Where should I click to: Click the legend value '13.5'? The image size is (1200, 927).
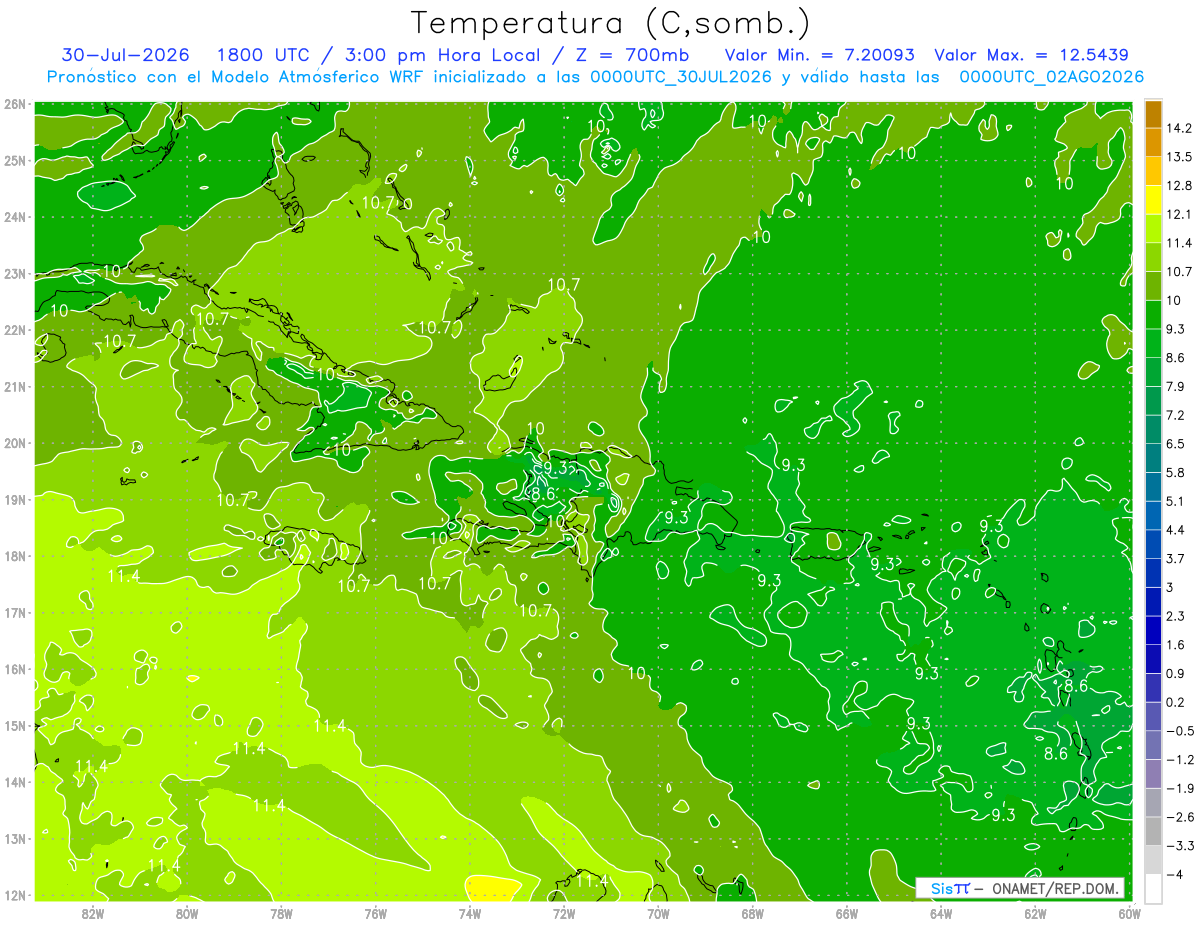(x=1178, y=156)
